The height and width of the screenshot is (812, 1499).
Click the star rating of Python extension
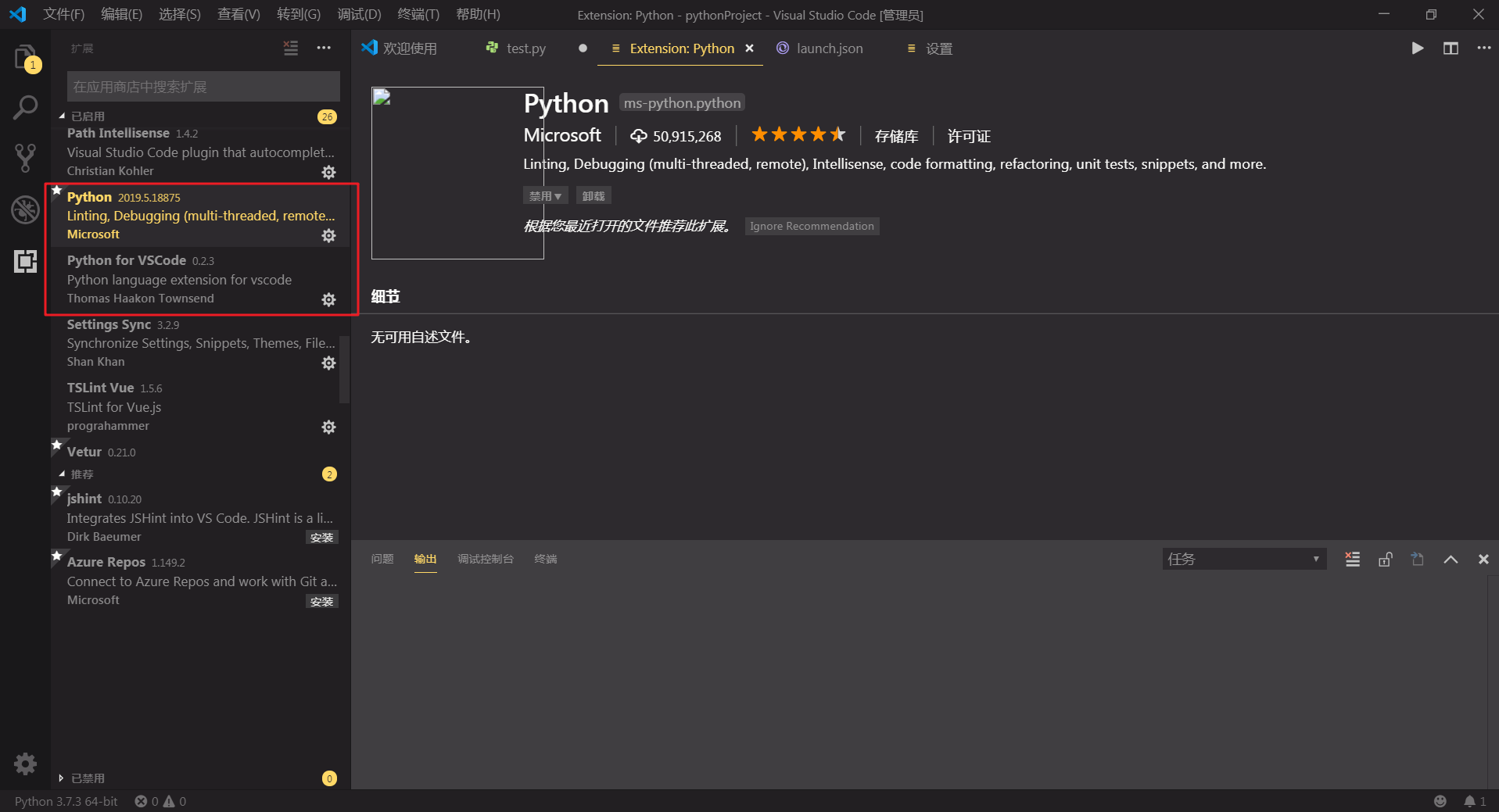coord(798,135)
